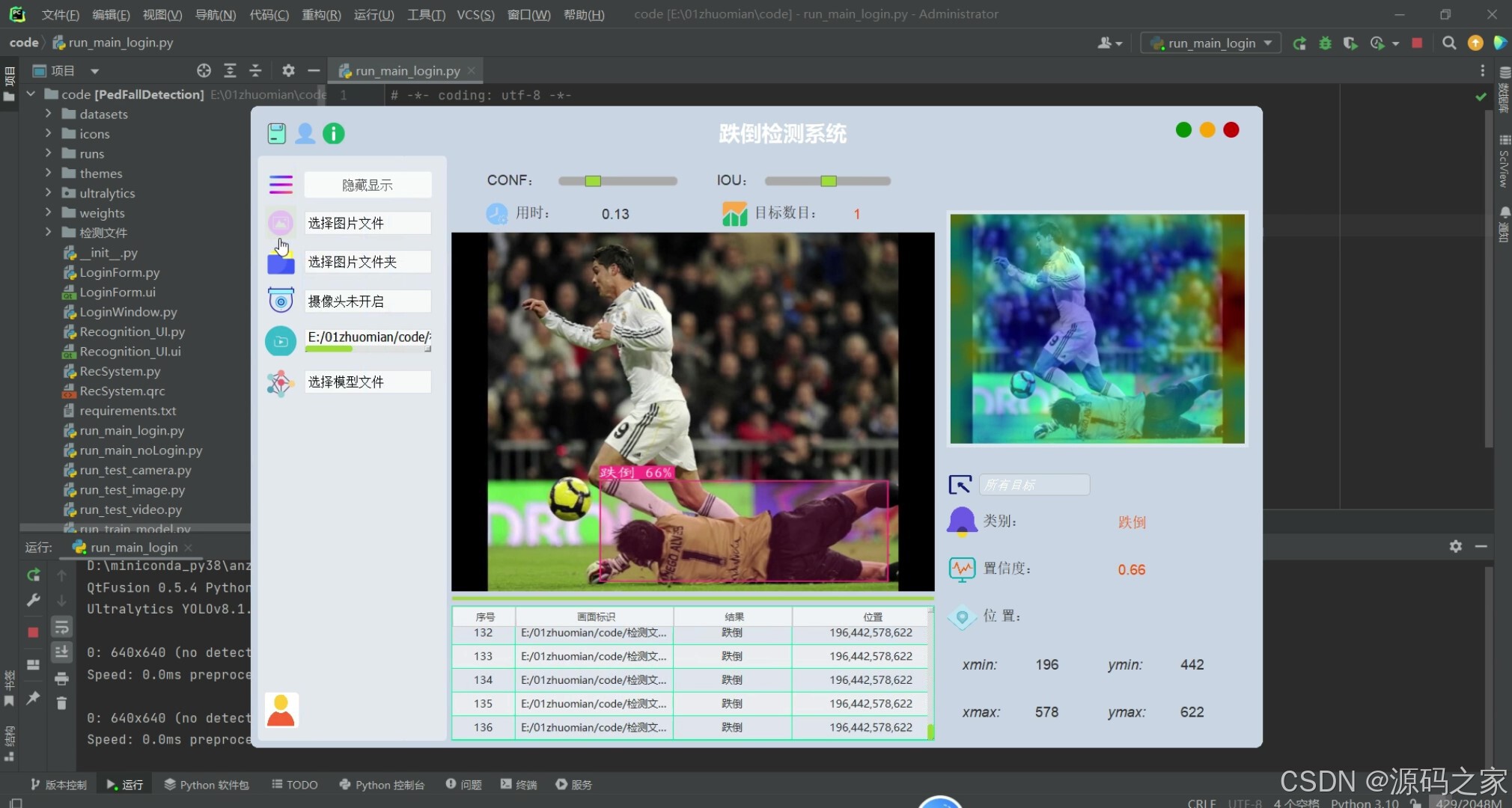Toggle soft-wrap in the run console

(x=61, y=627)
